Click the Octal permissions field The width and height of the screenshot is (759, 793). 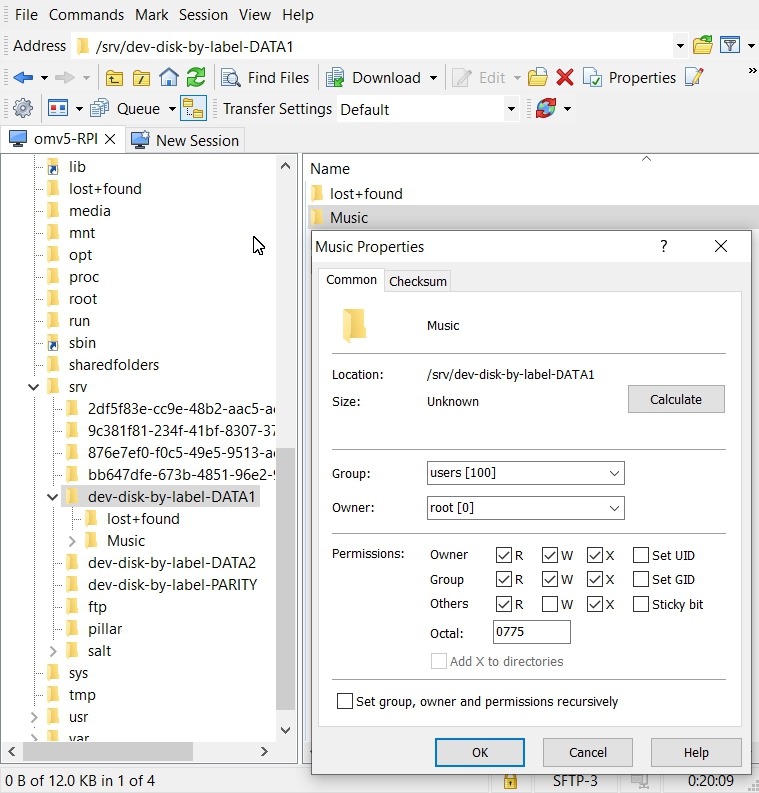(532, 633)
